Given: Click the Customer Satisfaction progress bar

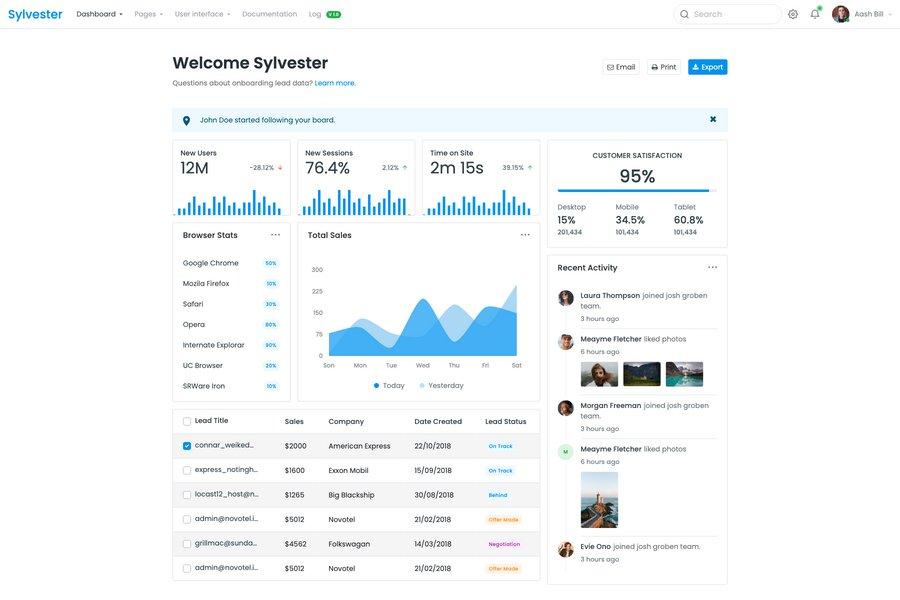Looking at the screenshot, I should click(x=632, y=190).
